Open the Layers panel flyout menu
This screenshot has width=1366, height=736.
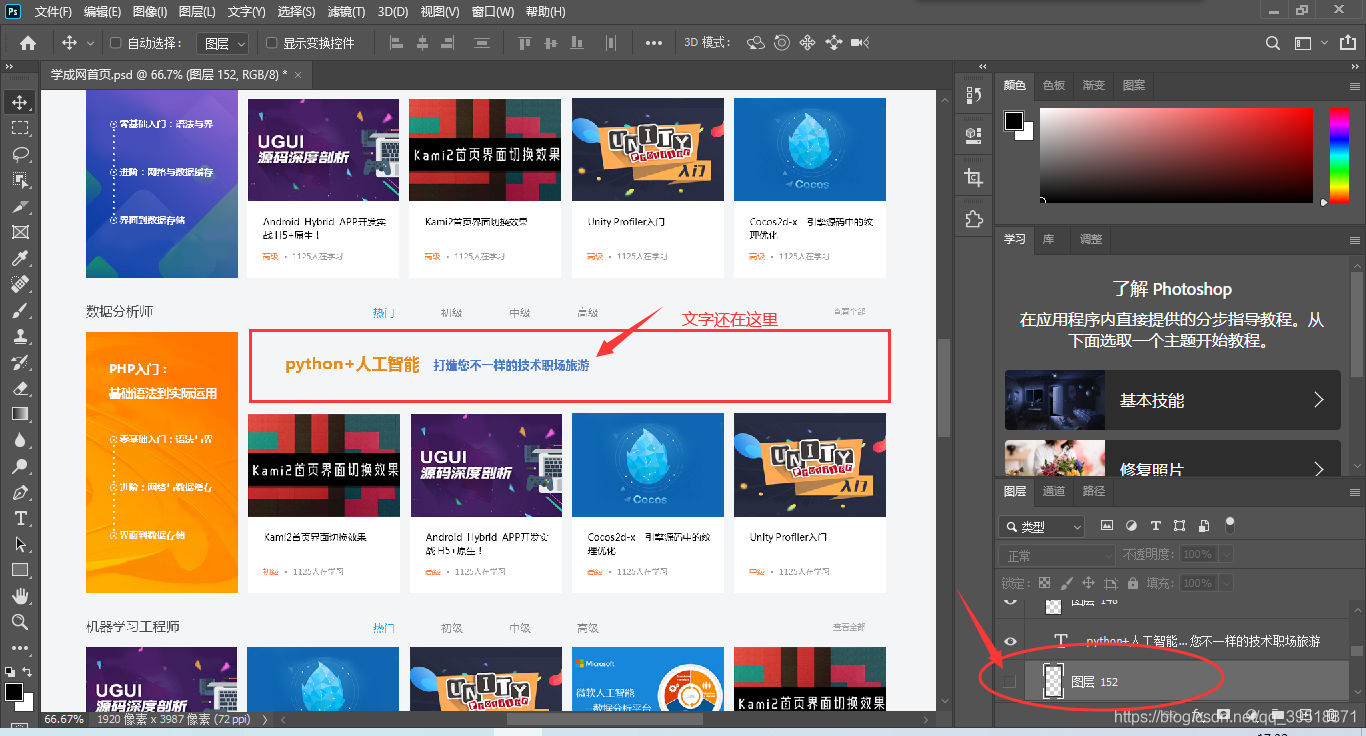1355,491
